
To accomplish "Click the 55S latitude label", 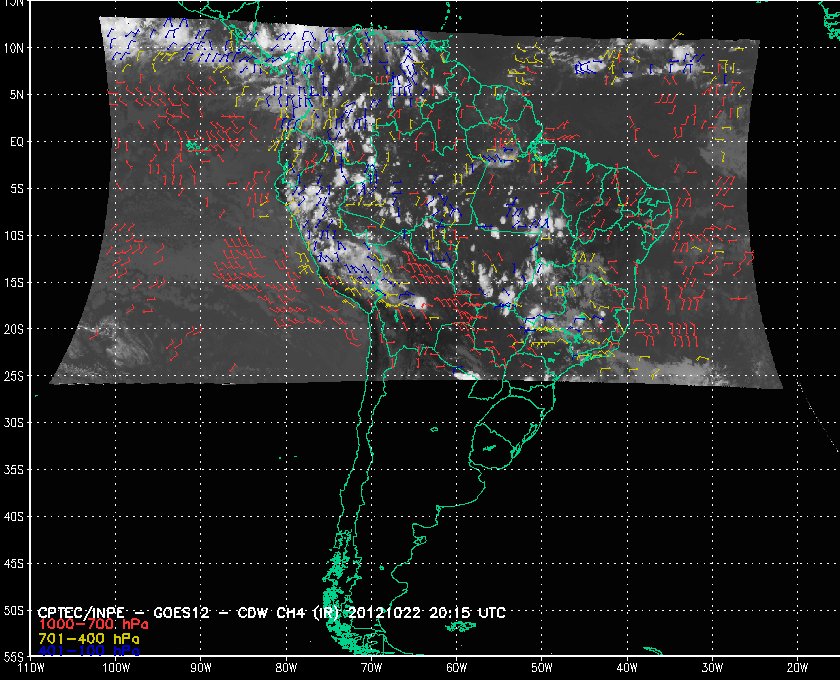I will point(14,656).
